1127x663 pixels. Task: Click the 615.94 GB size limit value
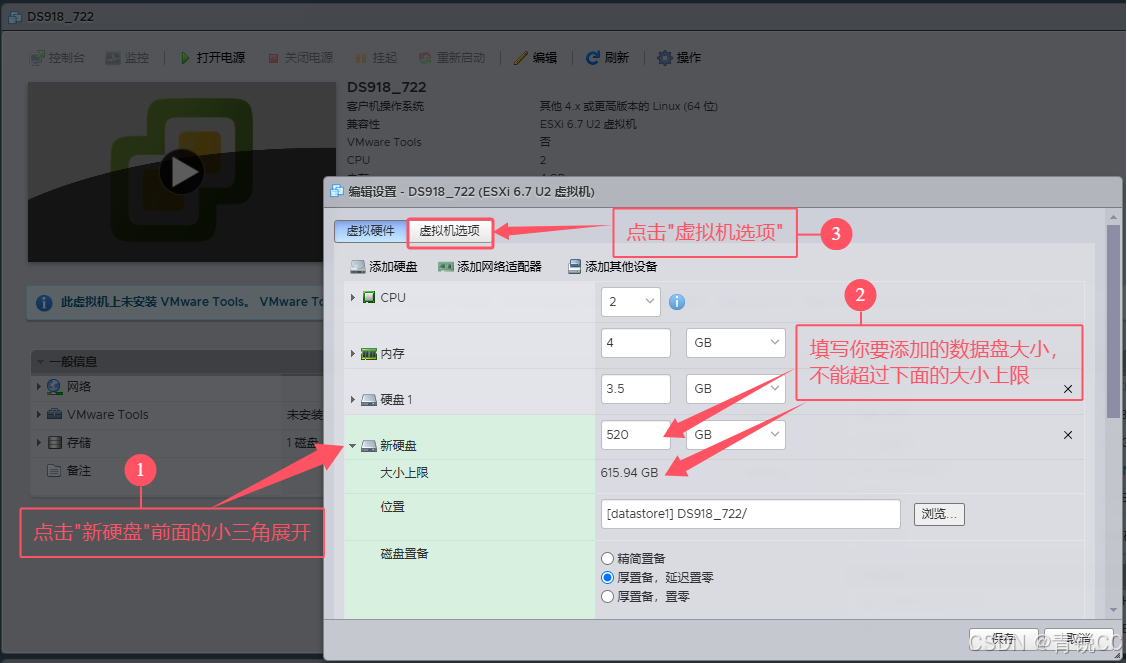coord(630,473)
